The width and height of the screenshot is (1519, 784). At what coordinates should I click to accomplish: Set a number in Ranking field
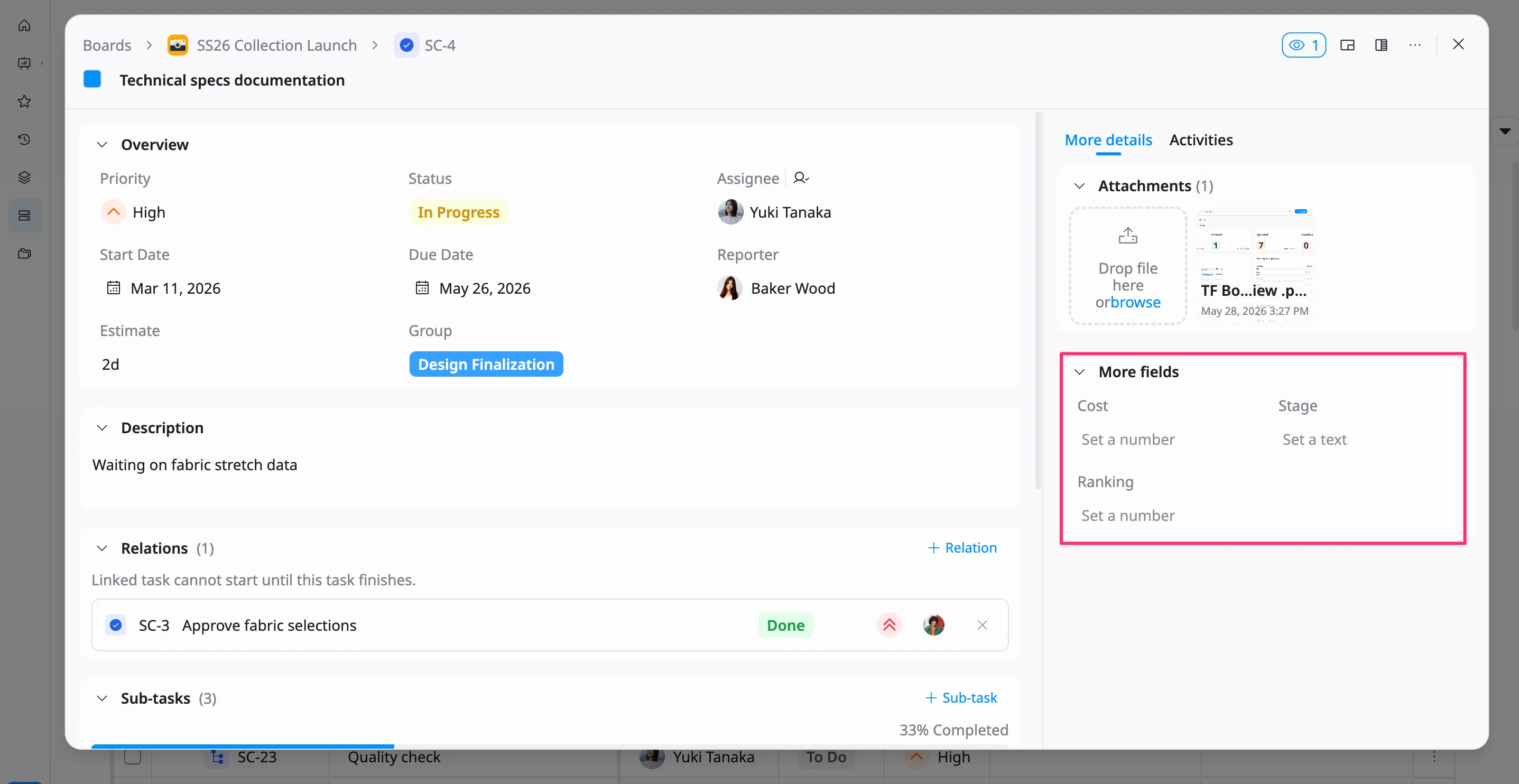1127,516
